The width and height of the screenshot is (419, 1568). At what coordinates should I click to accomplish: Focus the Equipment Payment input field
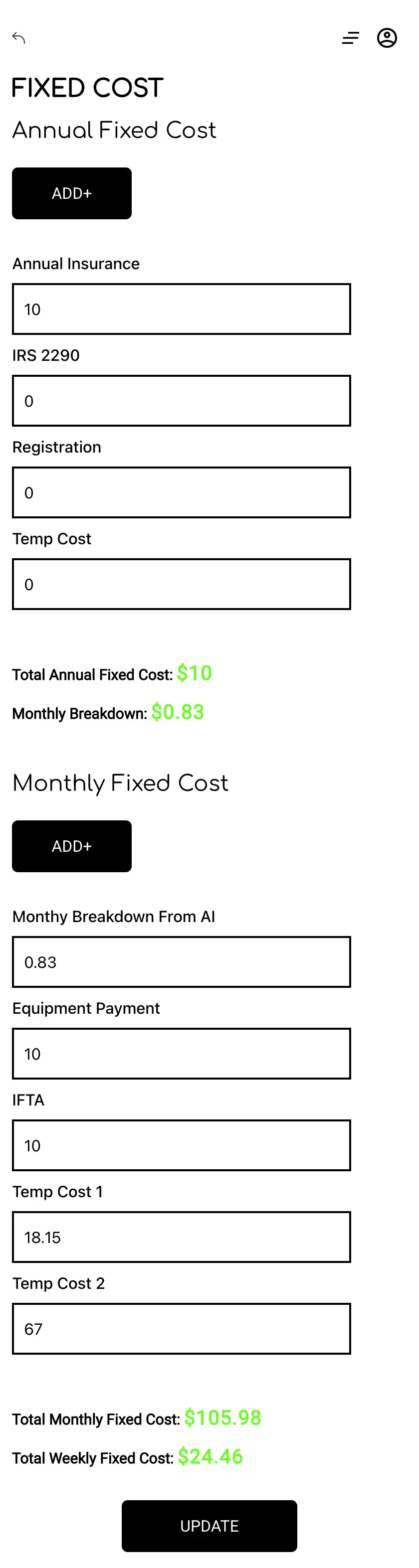[182, 1054]
